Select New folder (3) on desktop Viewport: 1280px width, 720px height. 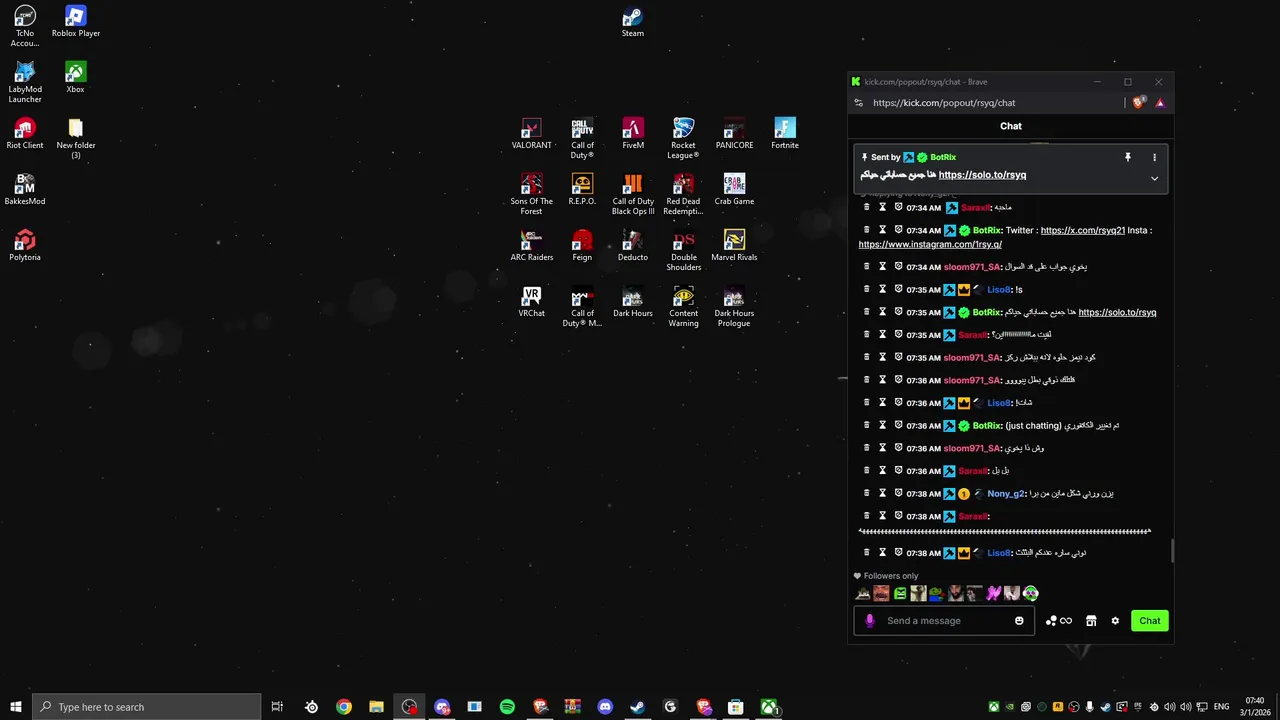(x=76, y=139)
